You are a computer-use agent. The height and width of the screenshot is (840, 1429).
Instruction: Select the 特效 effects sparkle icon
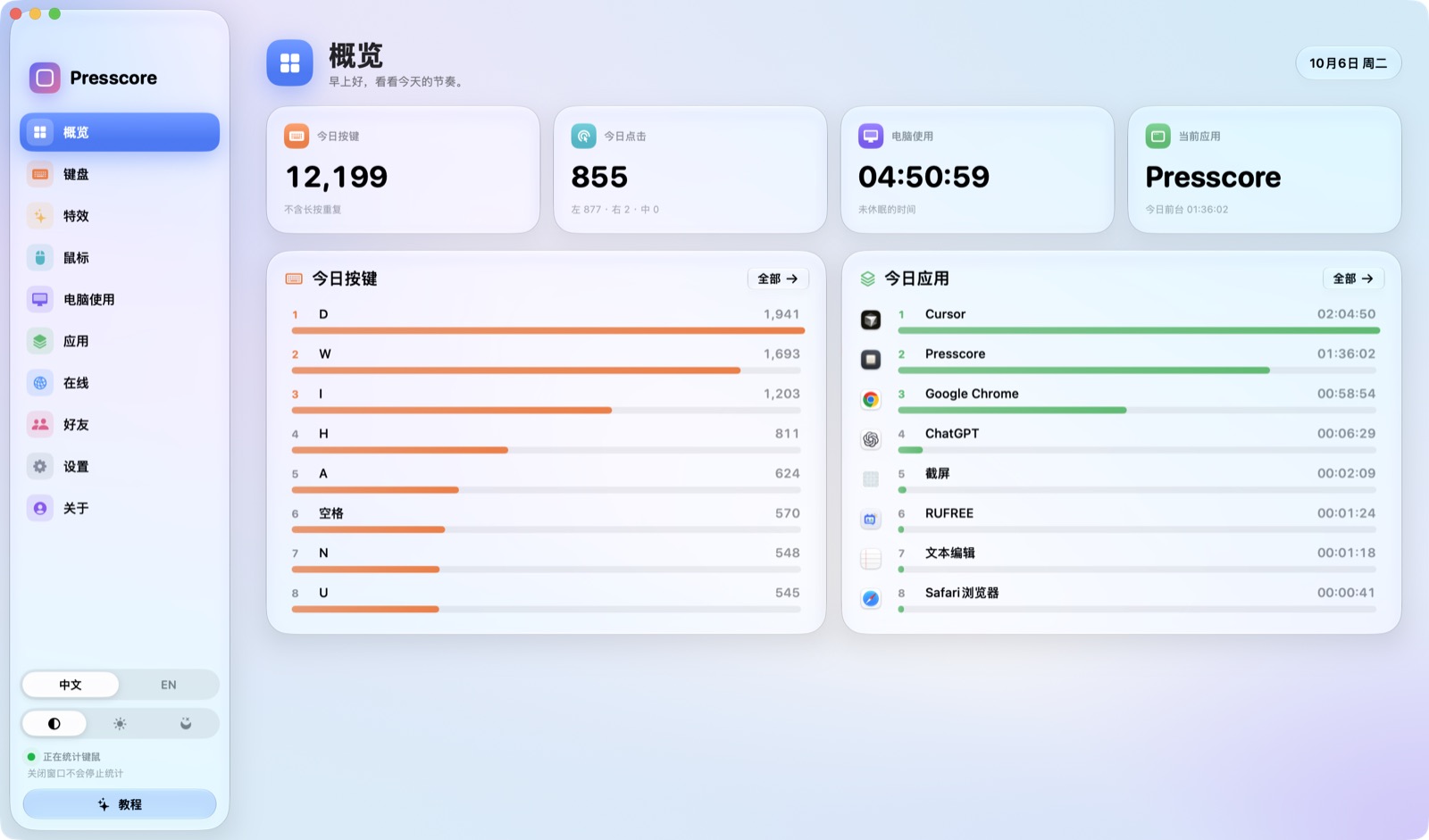(40, 216)
